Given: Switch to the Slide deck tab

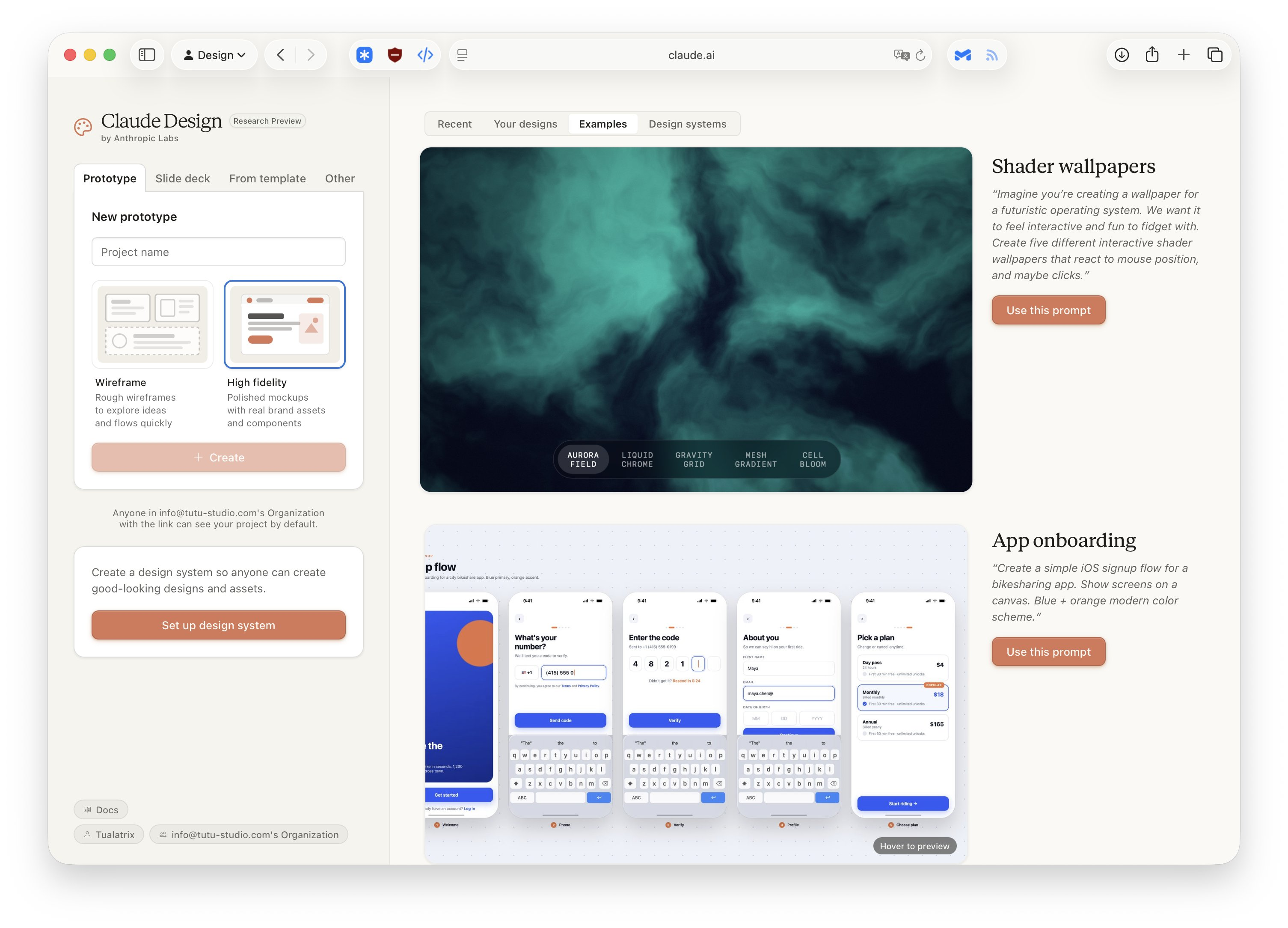Looking at the screenshot, I should pyautogui.click(x=182, y=178).
